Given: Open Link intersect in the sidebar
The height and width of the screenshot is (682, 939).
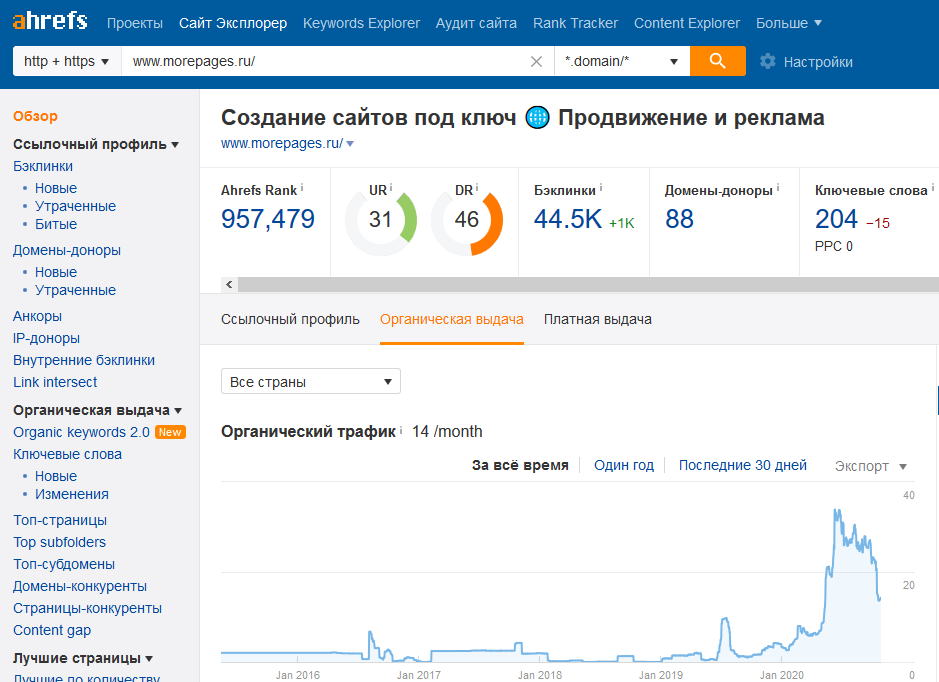Looking at the screenshot, I should 55,382.
